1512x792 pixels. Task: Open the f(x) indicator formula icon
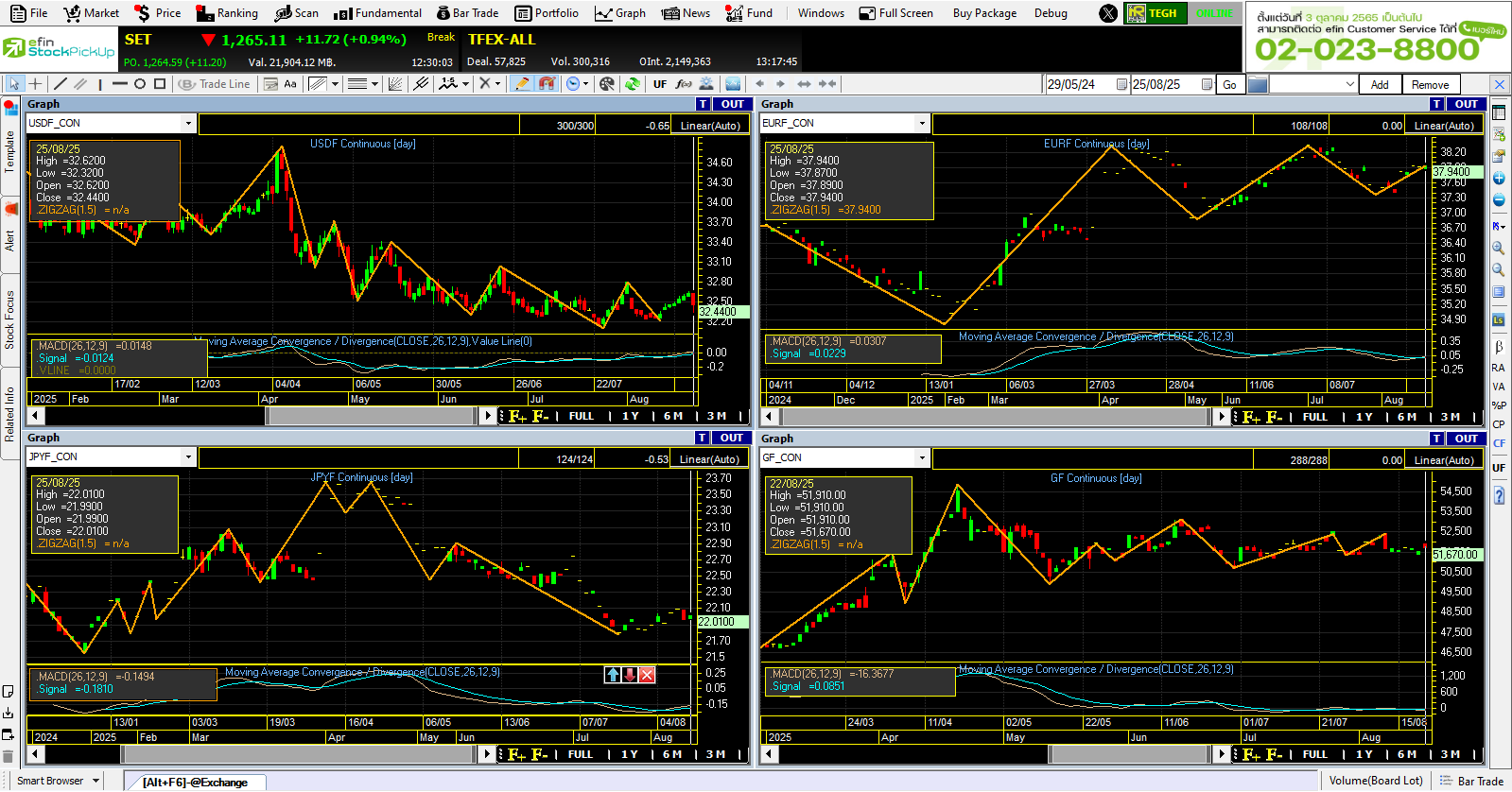(684, 84)
